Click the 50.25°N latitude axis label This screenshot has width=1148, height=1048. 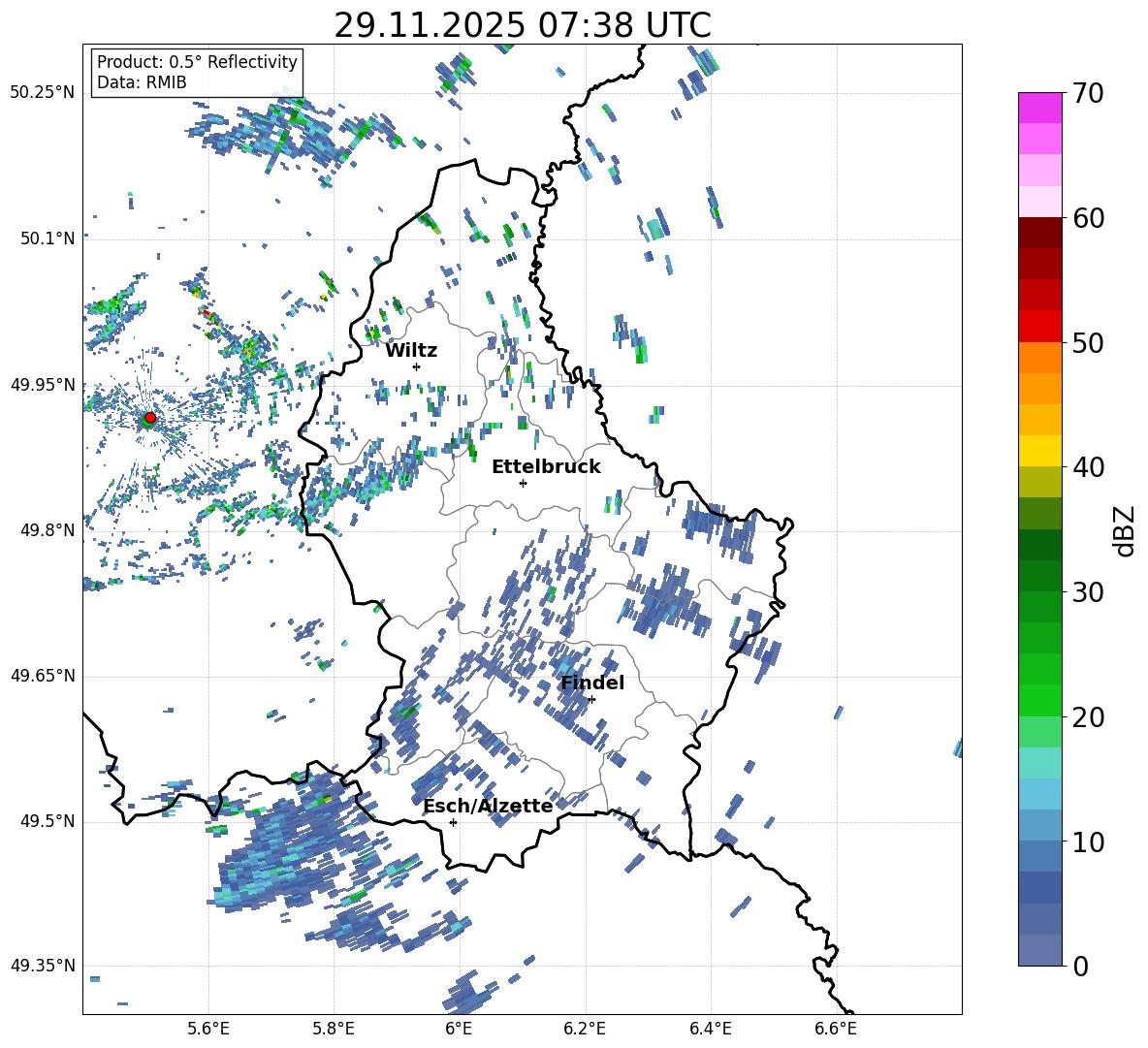[x=42, y=93]
